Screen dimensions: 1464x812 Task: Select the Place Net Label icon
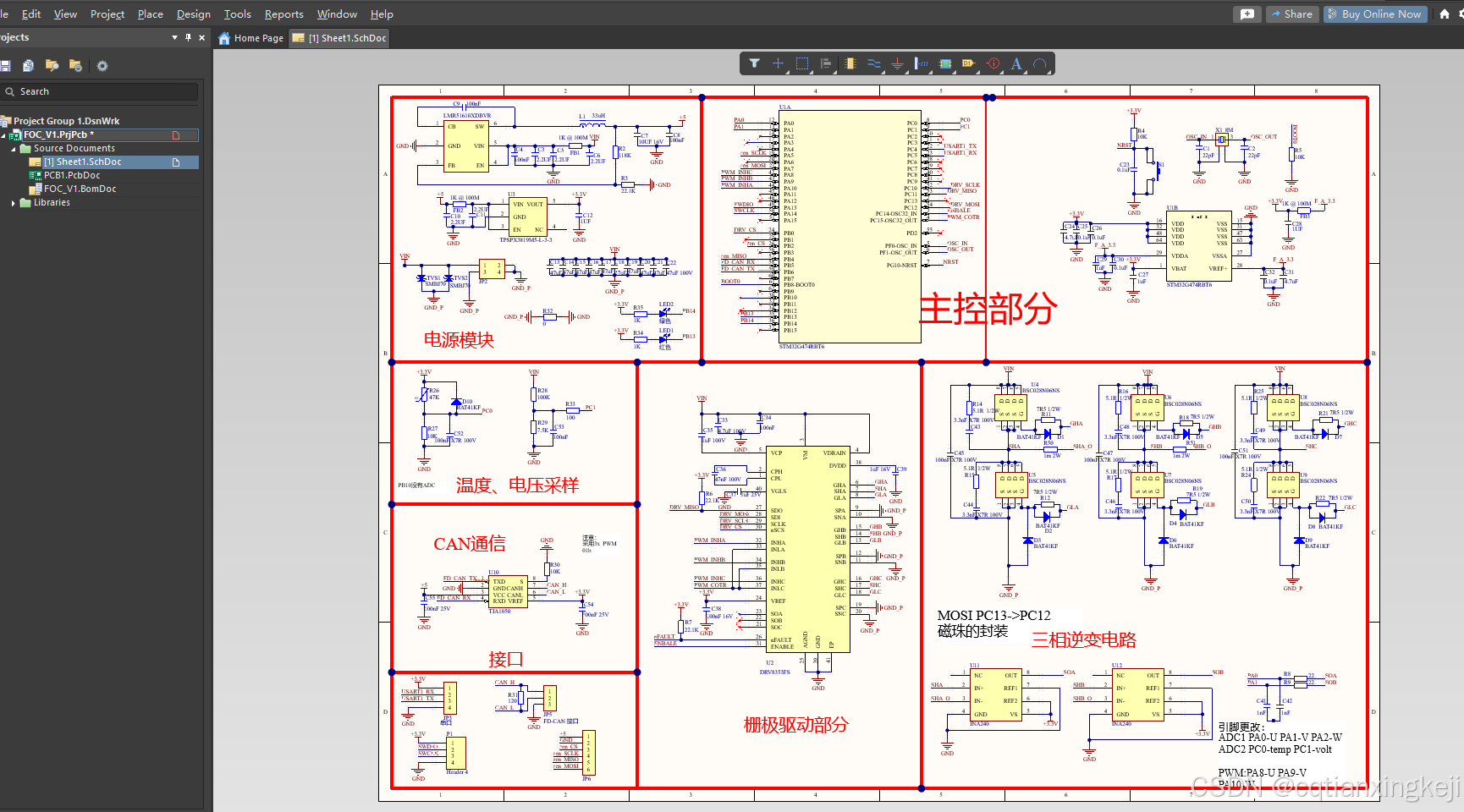pyautogui.click(x=968, y=63)
